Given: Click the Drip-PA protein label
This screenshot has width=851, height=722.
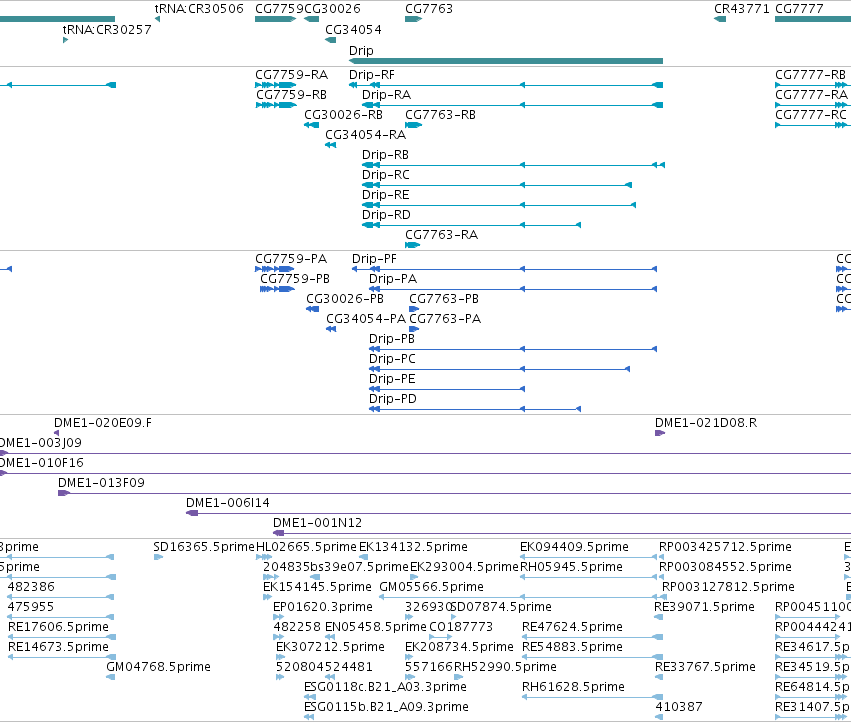Looking at the screenshot, I should click(x=393, y=279).
